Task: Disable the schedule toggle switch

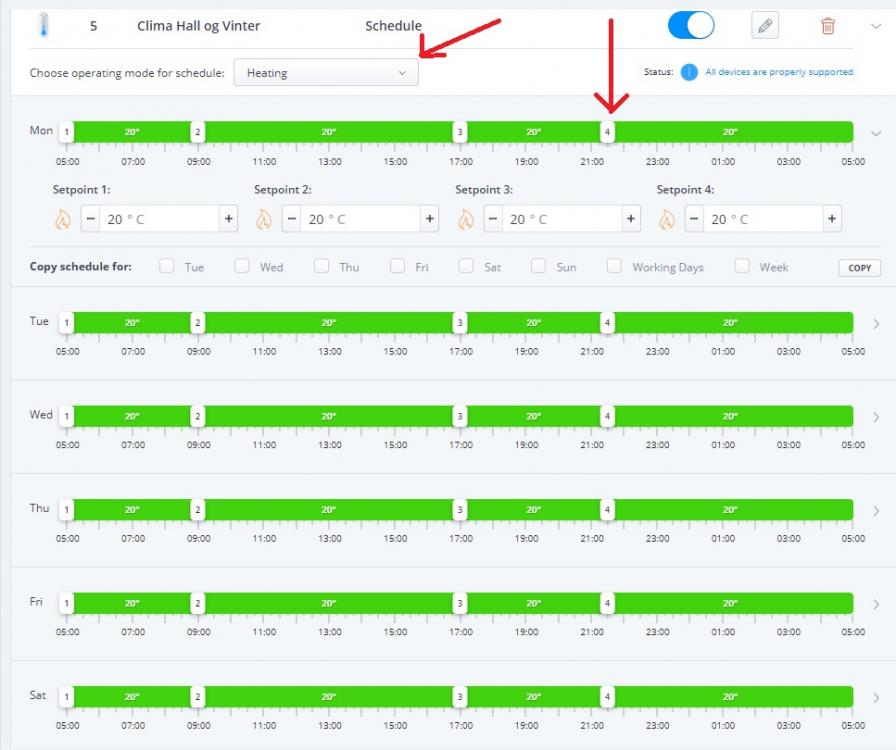Action: point(691,26)
